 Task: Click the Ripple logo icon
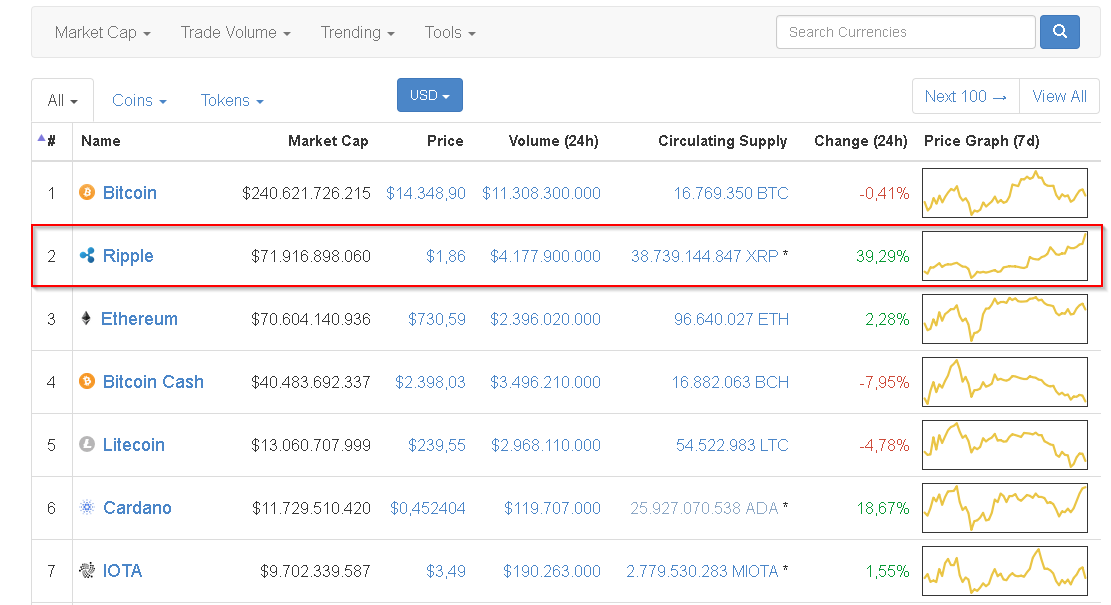pyautogui.click(x=87, y=255)
